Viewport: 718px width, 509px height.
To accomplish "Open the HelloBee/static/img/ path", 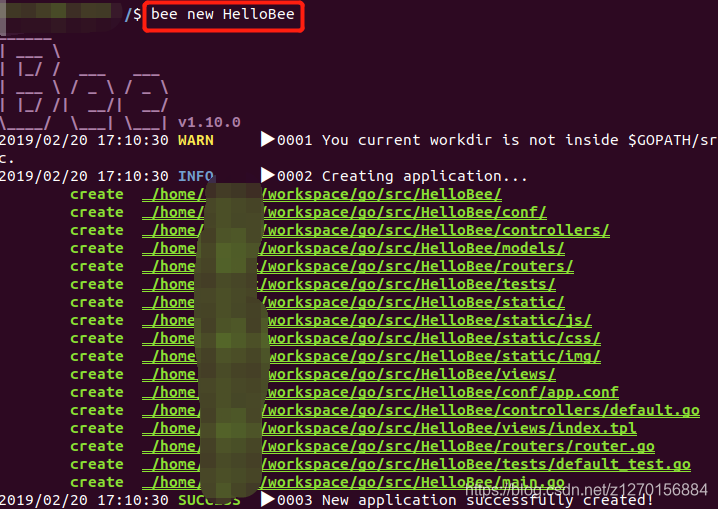I will click(x=371, y=356).
